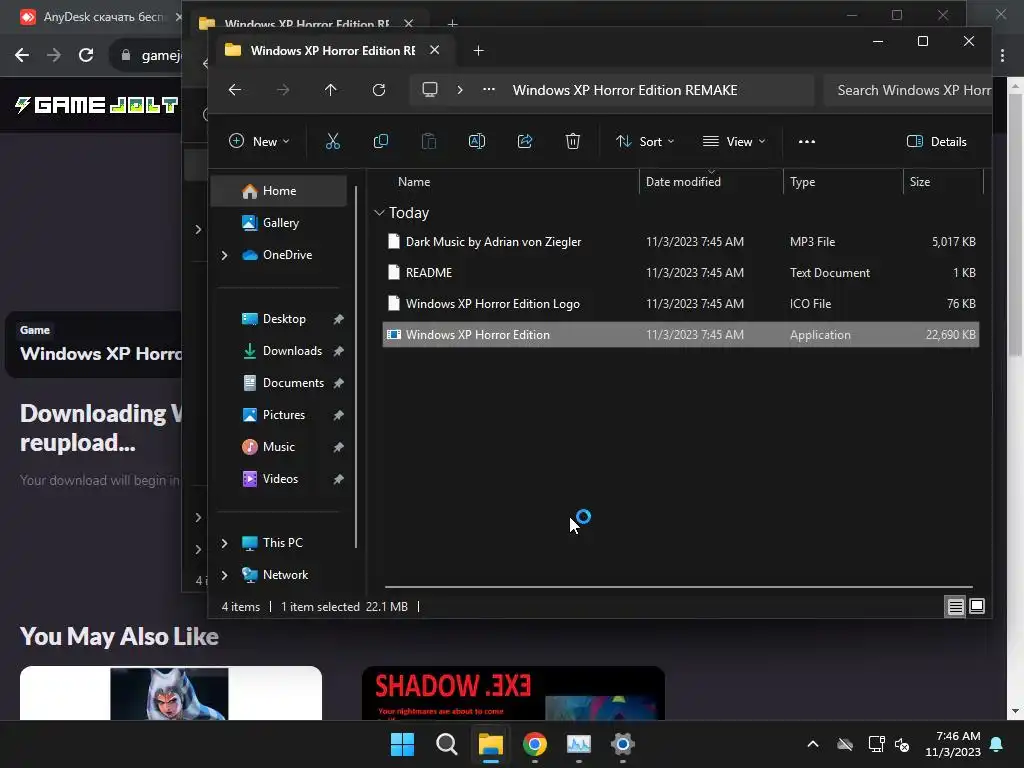This screenshot has width=1024, height=768.
Task: Reload the Chrome page
Action: 86,55
